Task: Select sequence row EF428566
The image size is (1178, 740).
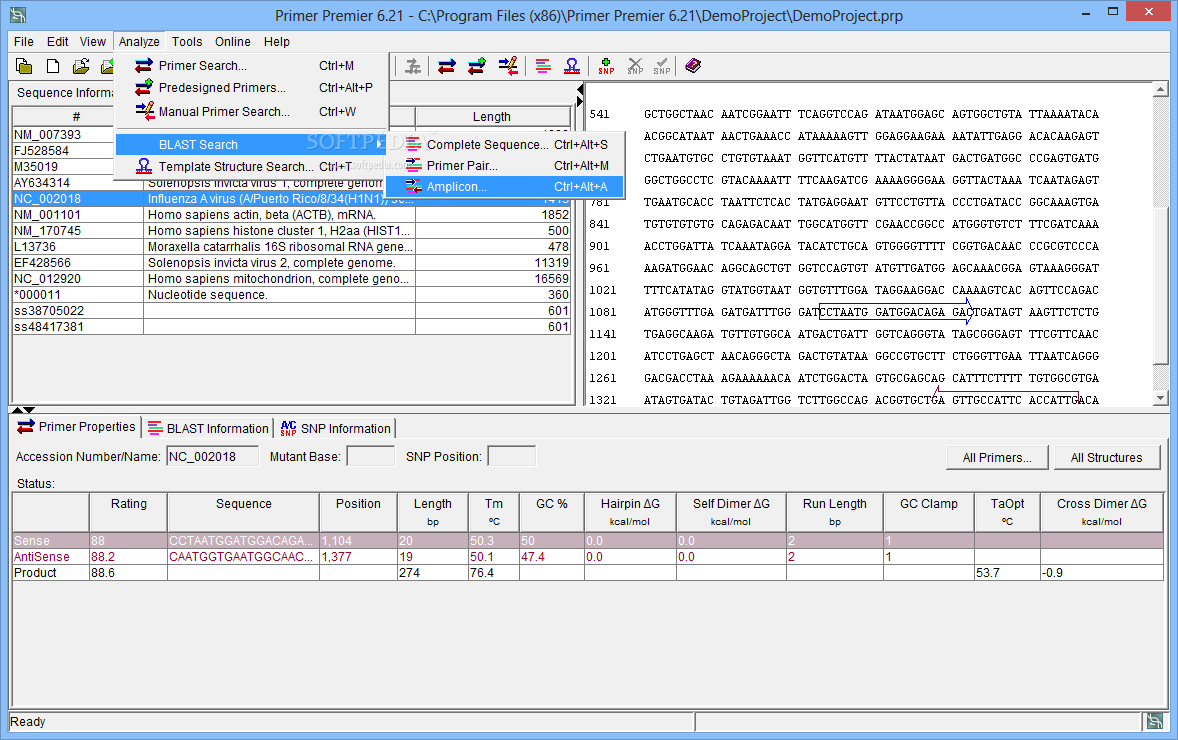Action: pos(291,263)
